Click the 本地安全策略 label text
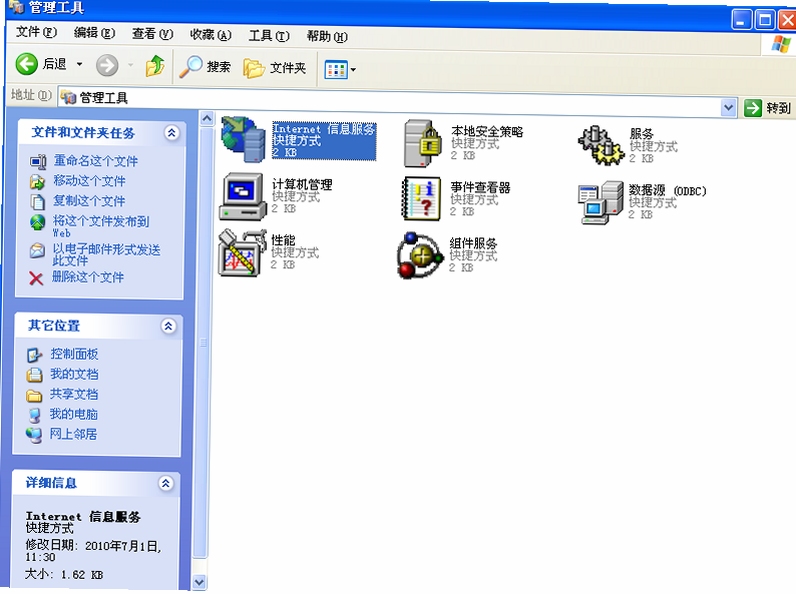Image resolution: width=796 pixels, height=594 pixels. pos(487,132)
